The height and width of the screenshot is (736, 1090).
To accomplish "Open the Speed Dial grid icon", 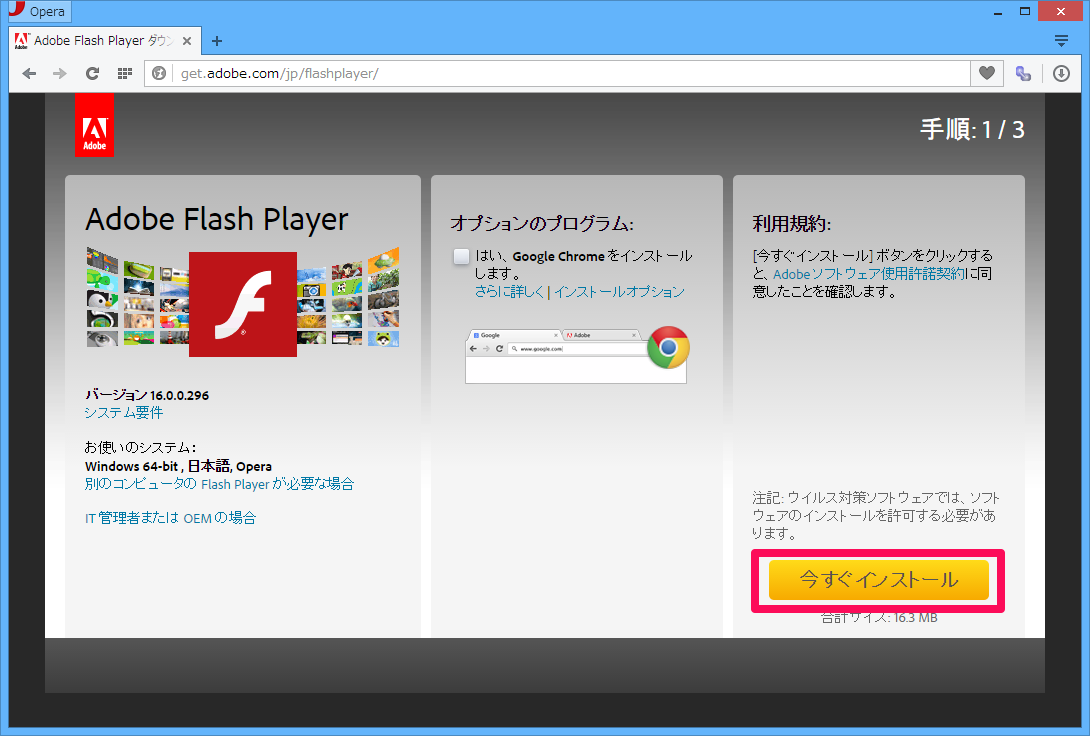I will tap(124, 73).
